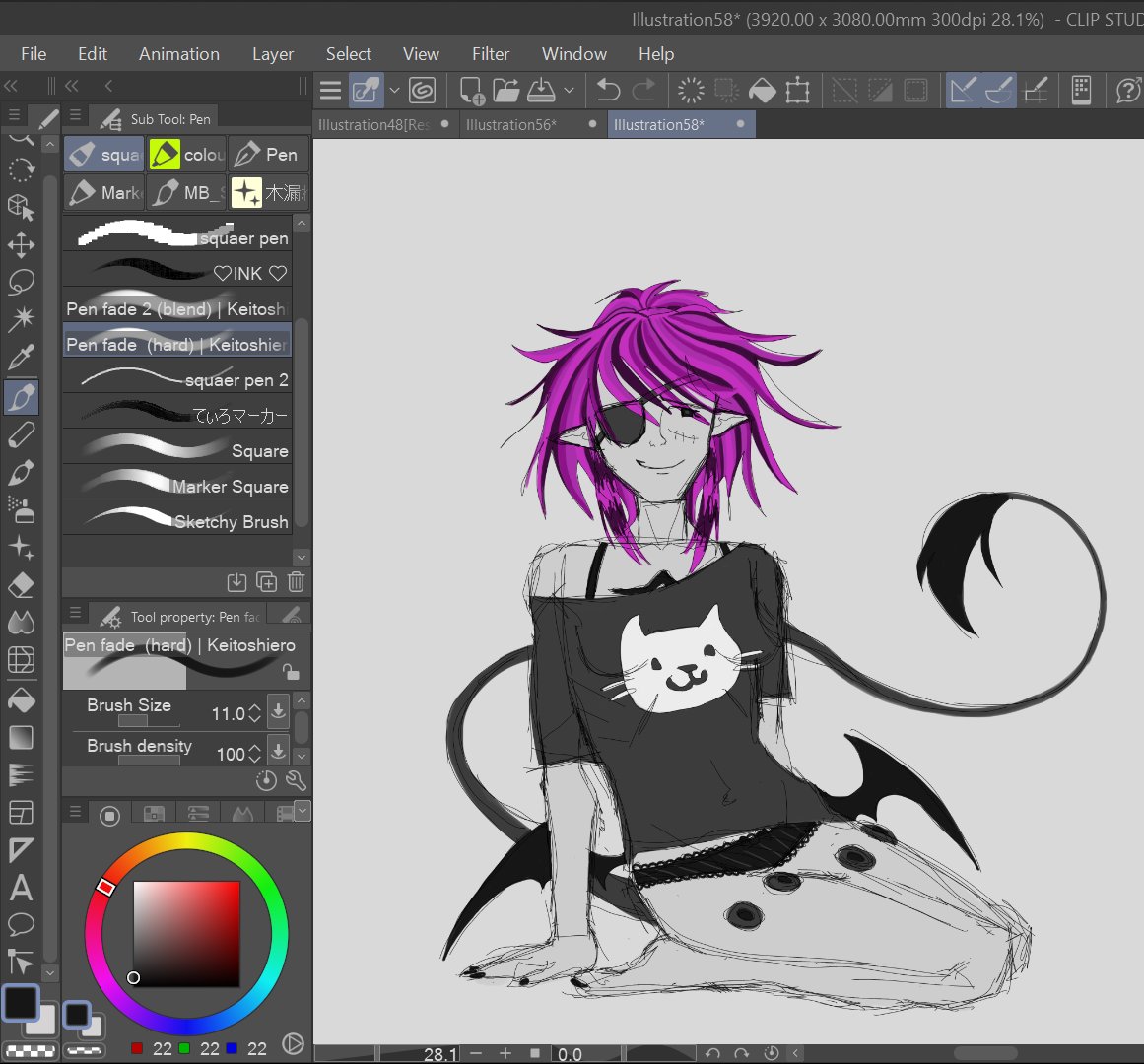The image size is (1144, 1064).
Task: Expand the color panel tabs overflow arrow
Action: 303,811
